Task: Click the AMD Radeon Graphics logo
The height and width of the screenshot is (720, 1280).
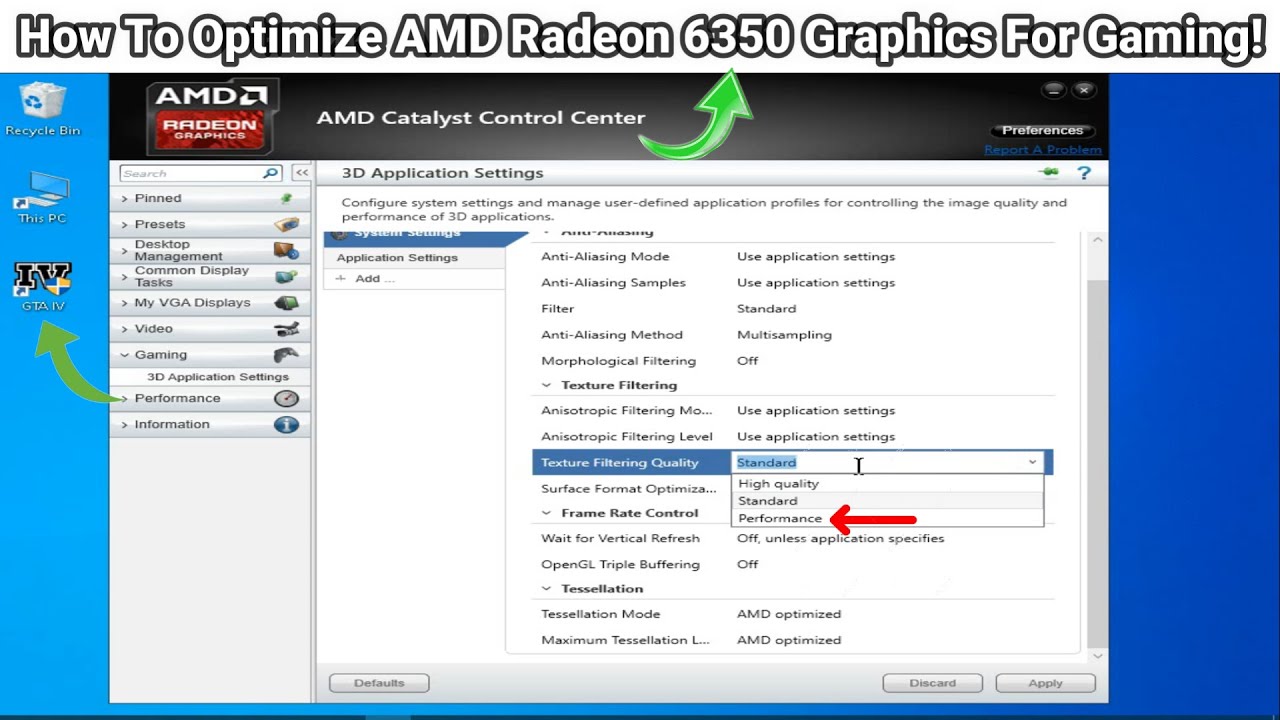Action: coord(211,119)
